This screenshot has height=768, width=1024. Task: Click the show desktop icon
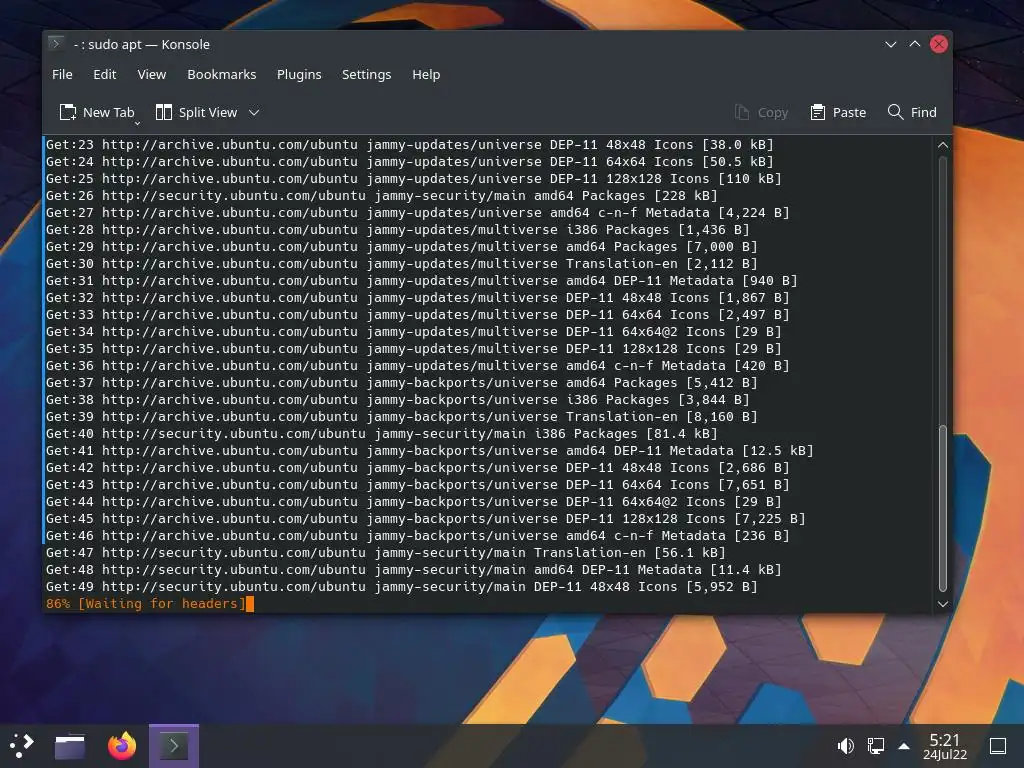(x=998, y=746)
